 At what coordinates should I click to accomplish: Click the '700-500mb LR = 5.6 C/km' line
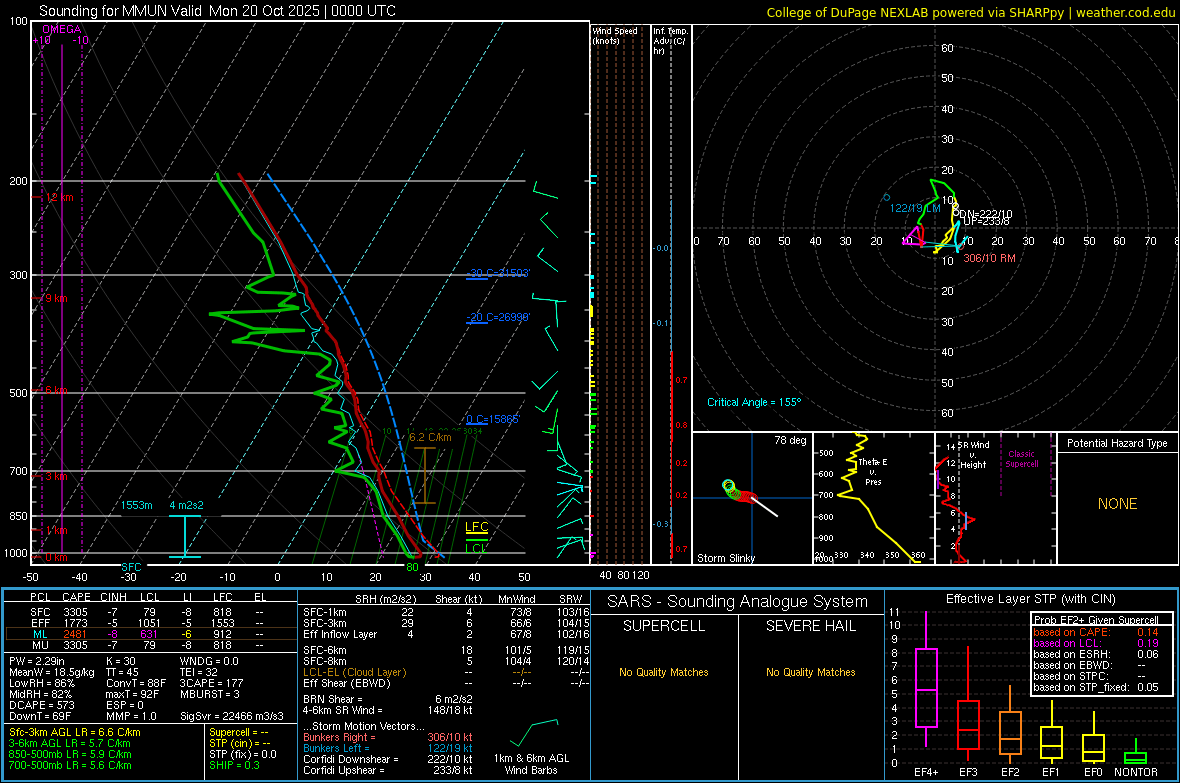click(x=70, y=765)
